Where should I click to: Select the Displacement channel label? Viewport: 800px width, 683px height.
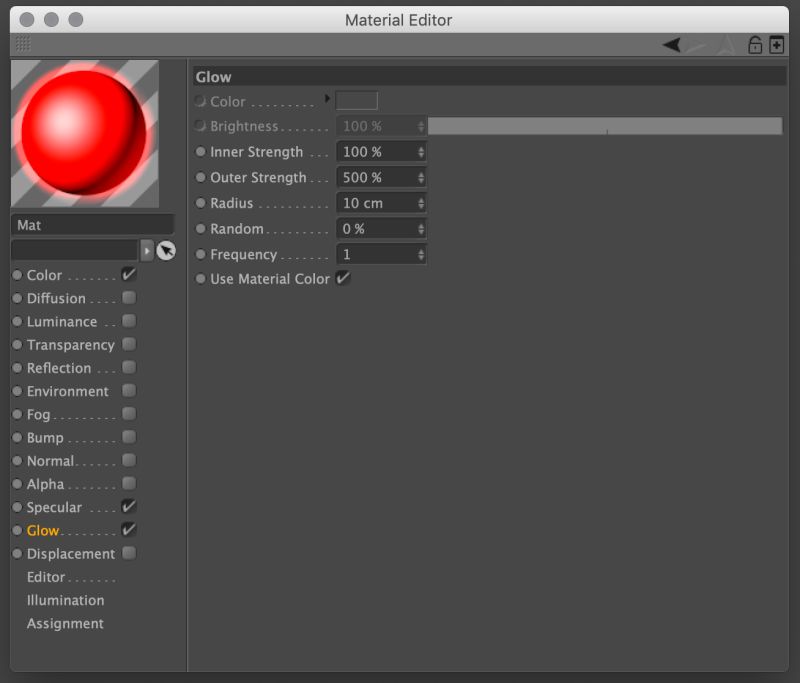70,554
